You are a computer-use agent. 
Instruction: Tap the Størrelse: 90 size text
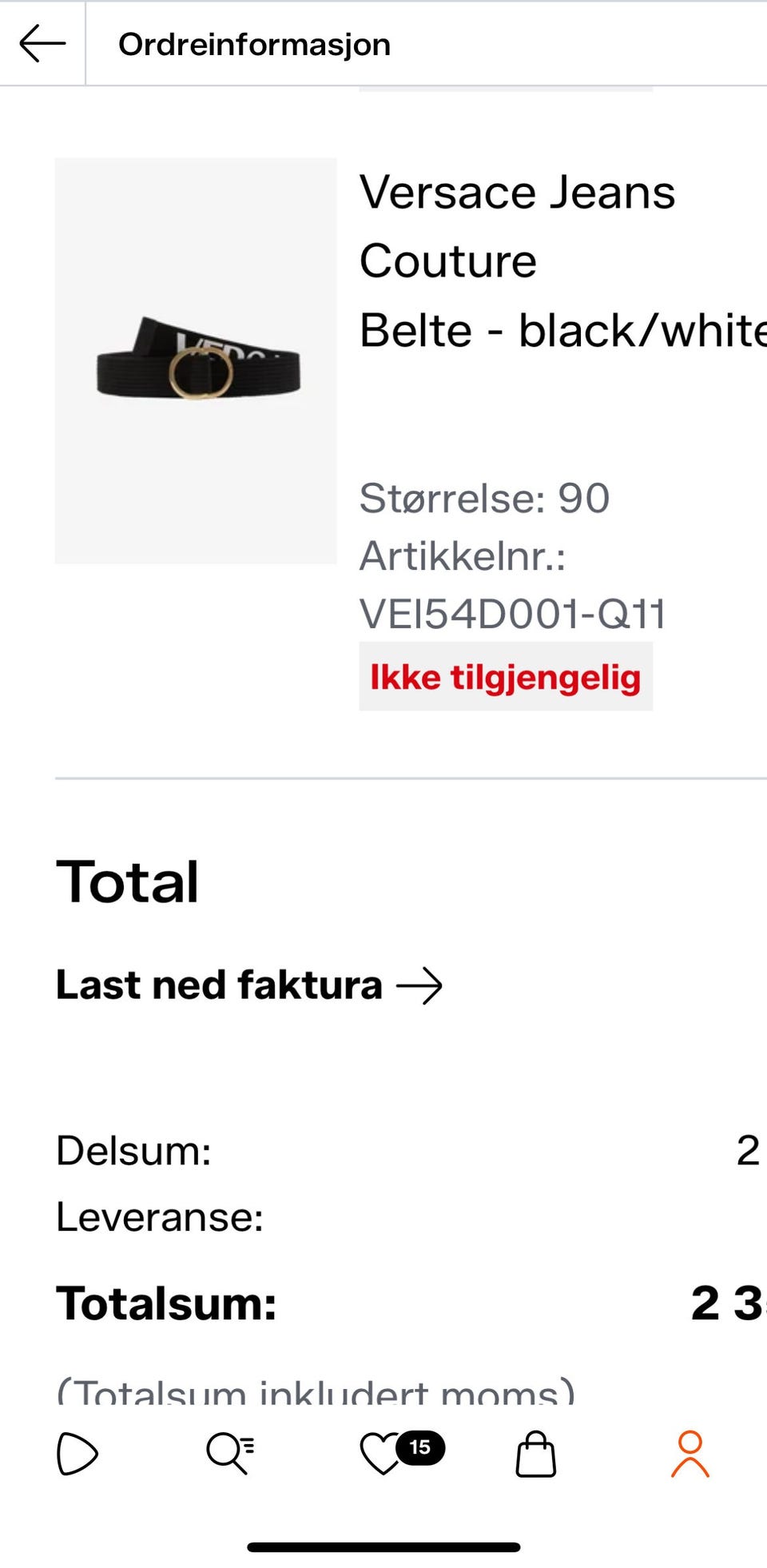pyautogui.click(x=483, y=498)
